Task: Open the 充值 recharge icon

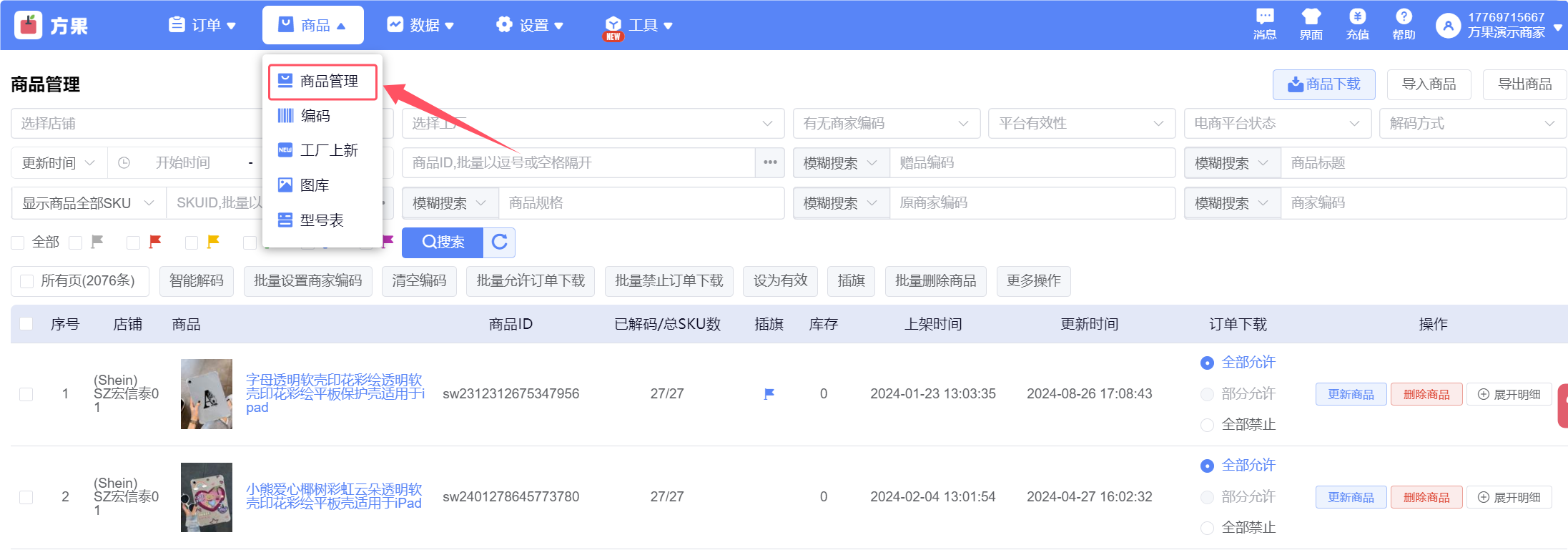Action: (x=1357, y=24)
